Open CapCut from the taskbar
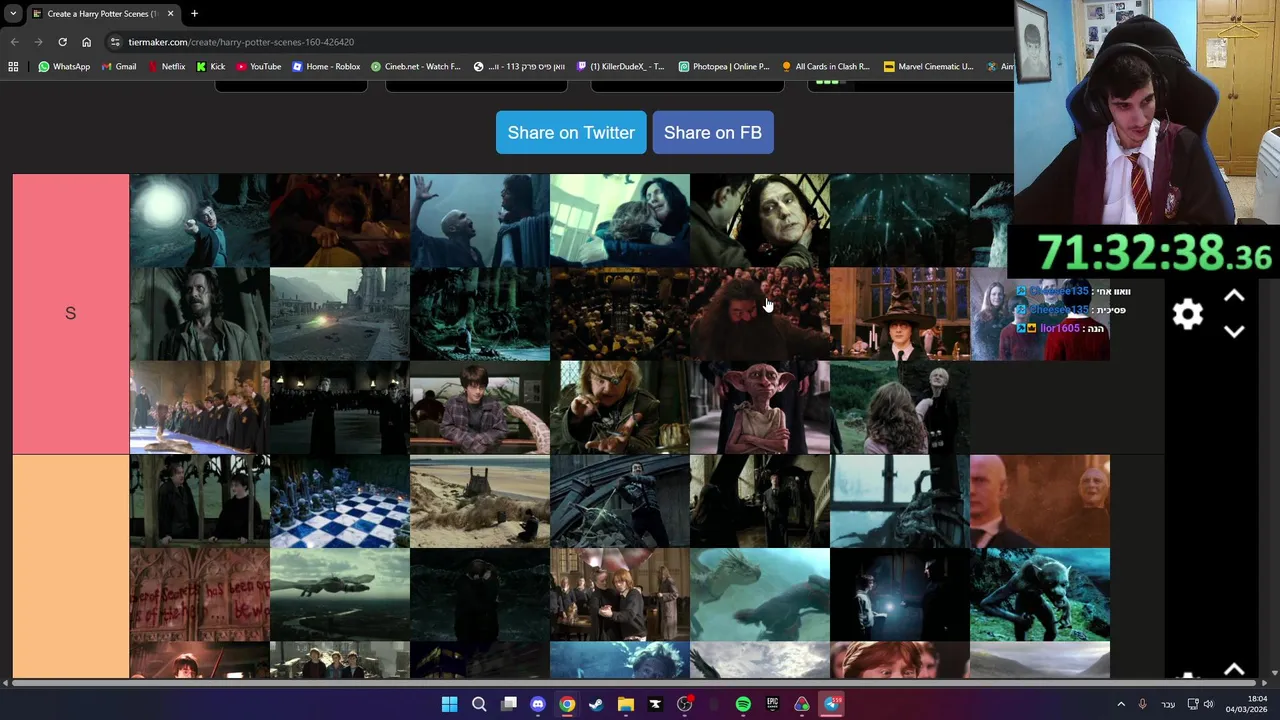The height and width of the screenshot is (720, 1280). point(655,704)
